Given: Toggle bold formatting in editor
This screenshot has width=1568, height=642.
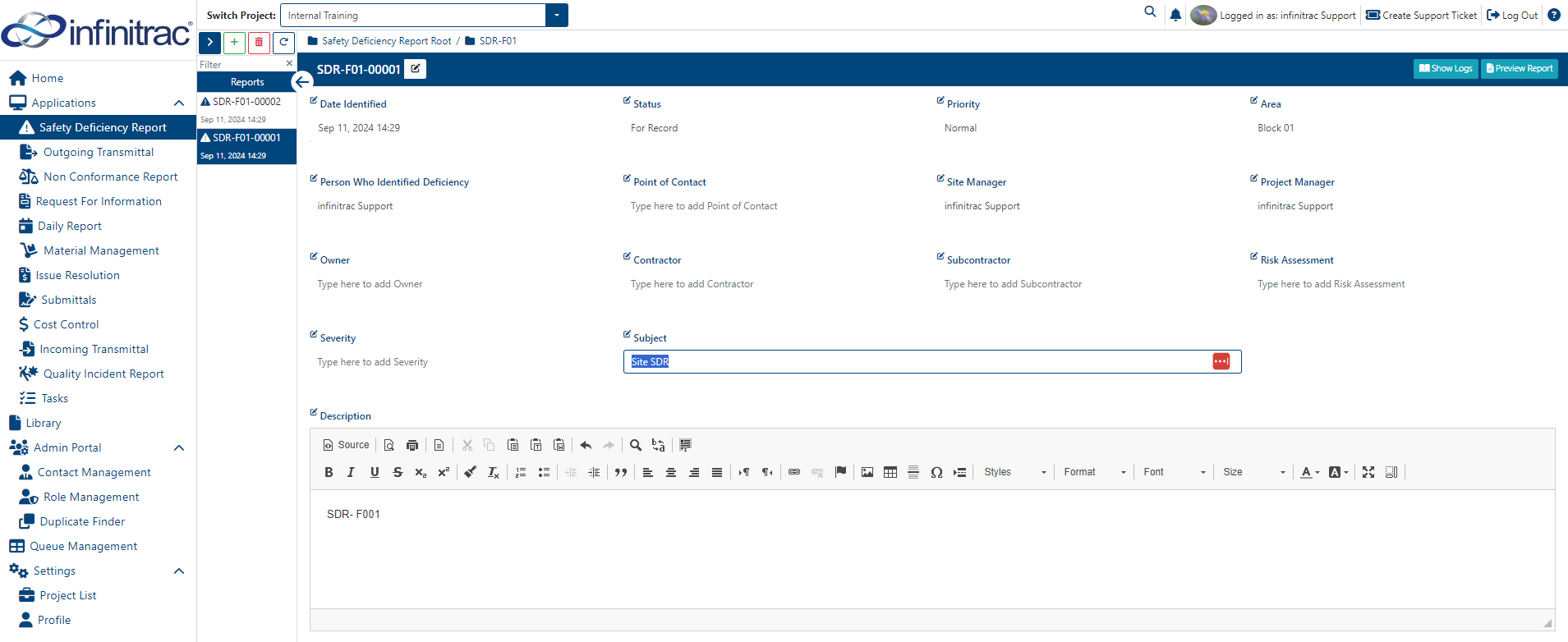Looking at the screenshot, I should 329,472.
